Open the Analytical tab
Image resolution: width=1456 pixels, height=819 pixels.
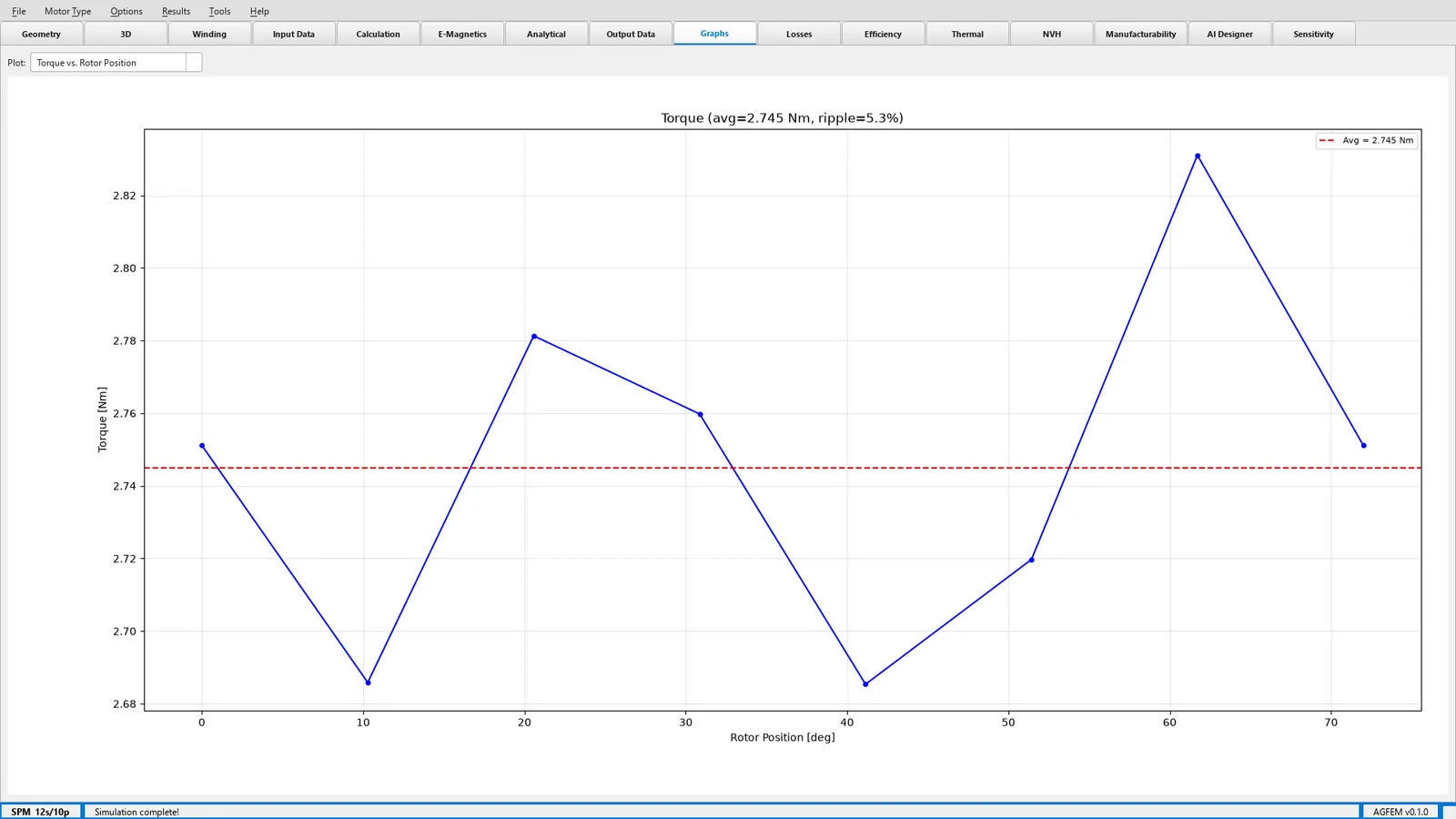(x=546, y=34)
